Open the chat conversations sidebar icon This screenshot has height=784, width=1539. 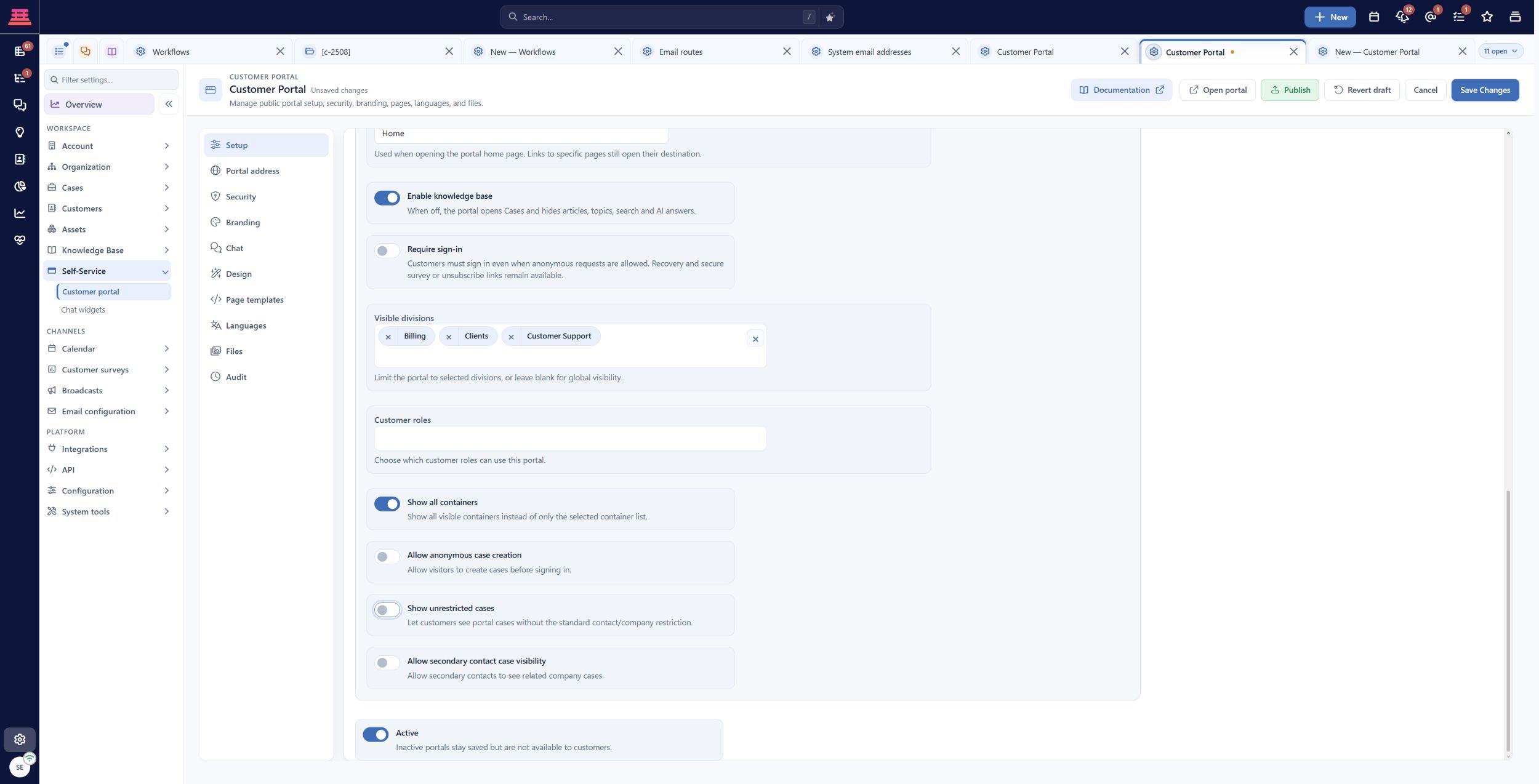click(x=20, y=105)
